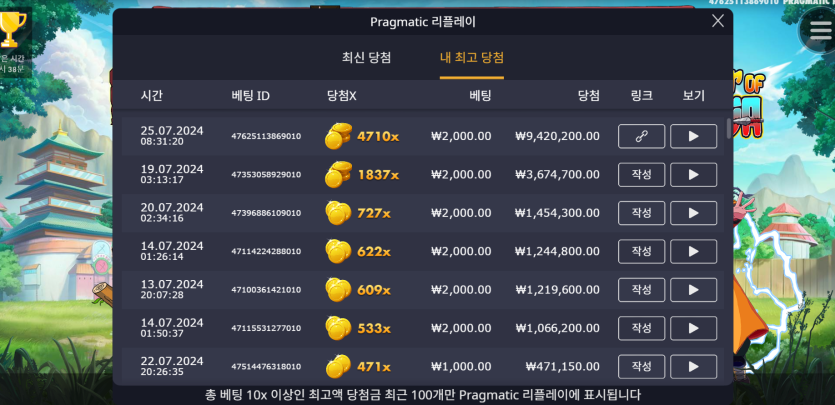The height and width of the screenshot is (405, 835).
Task: Click the replay list scrollbar
Action: click(729, 128)
